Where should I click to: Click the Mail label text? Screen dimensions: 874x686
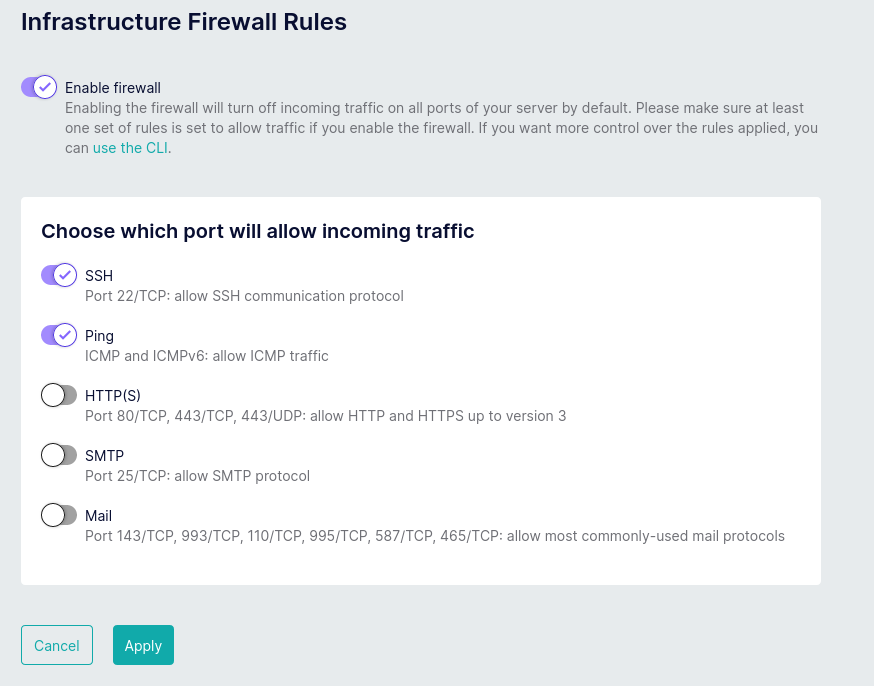[98, 516]
